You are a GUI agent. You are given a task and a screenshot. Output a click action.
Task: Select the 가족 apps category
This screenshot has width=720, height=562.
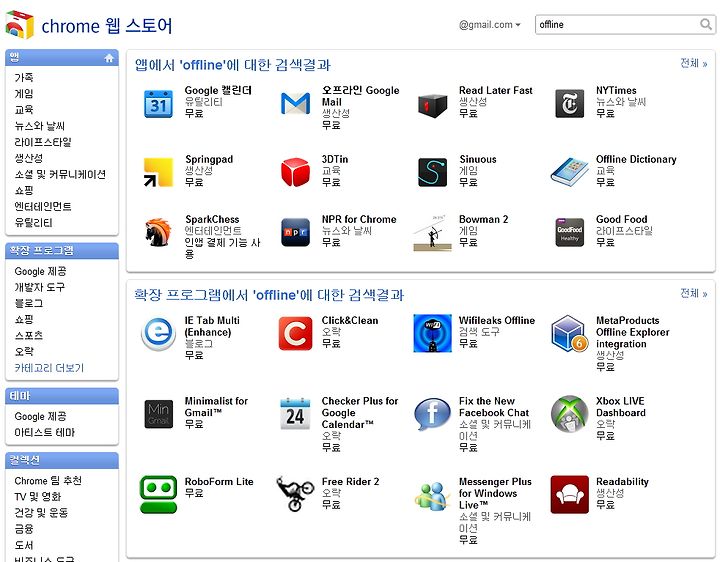point(24,78)
